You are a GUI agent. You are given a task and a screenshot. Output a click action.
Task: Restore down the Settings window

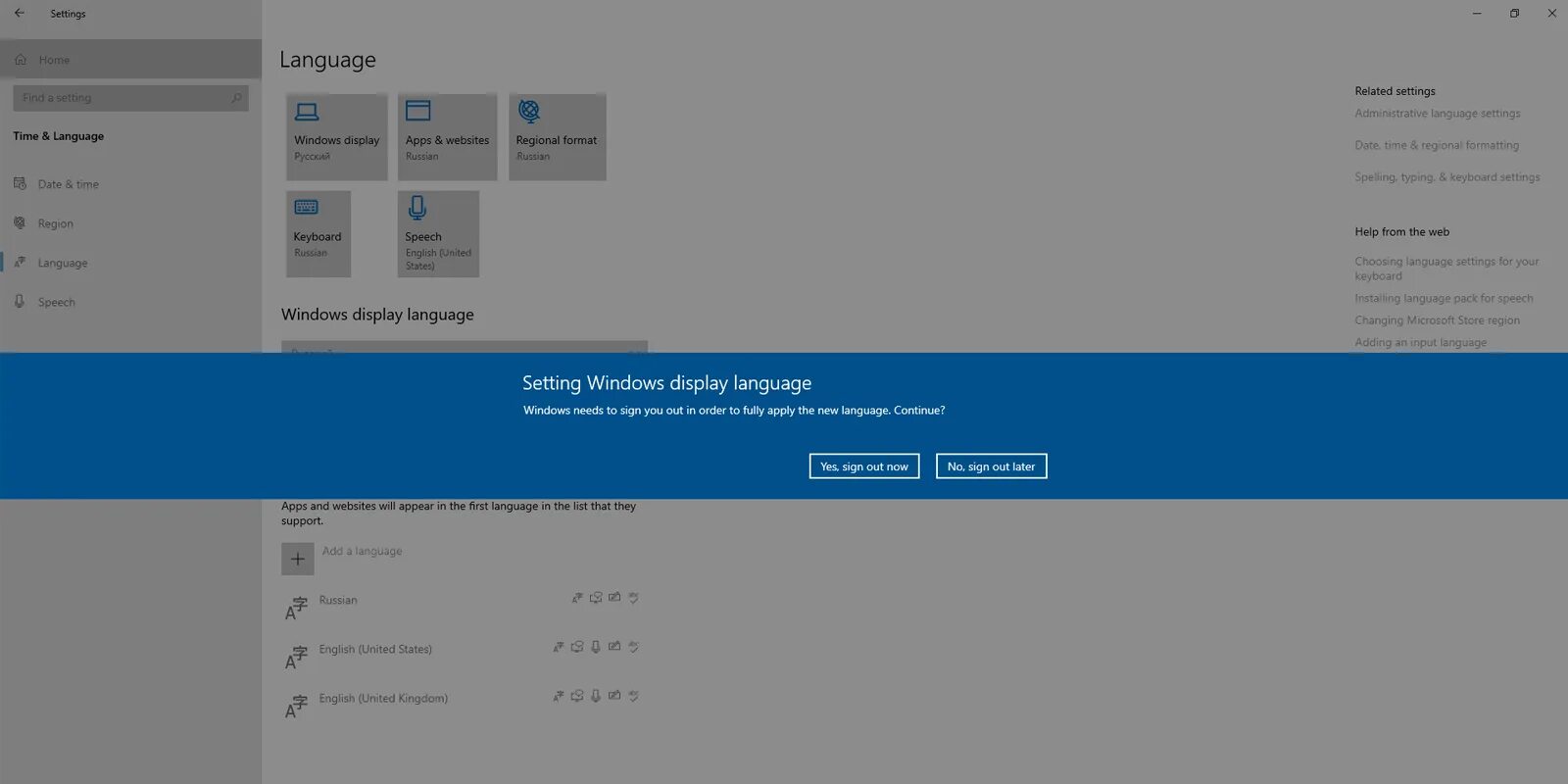(x=1514, y=13)
